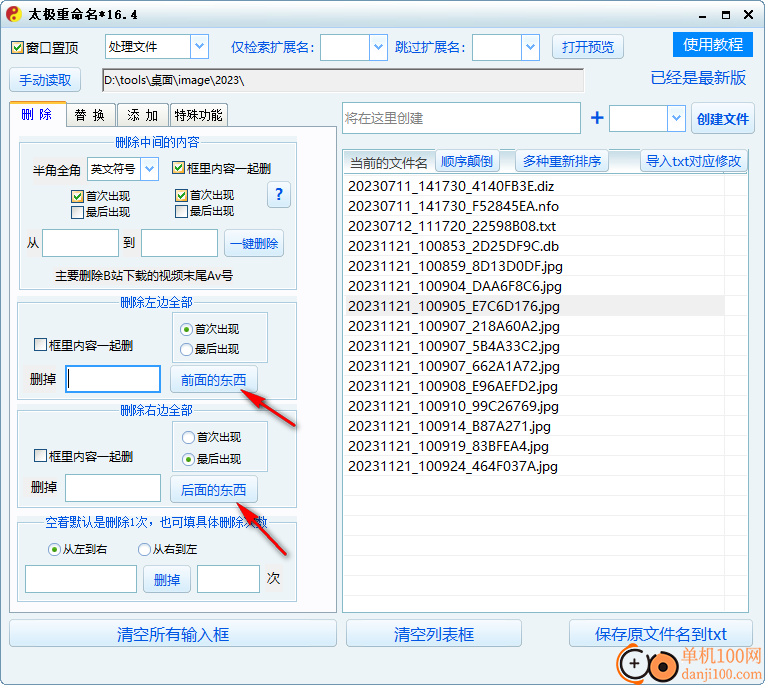
Task: Click the 从 start-text input field
Action: coord(81,243)
